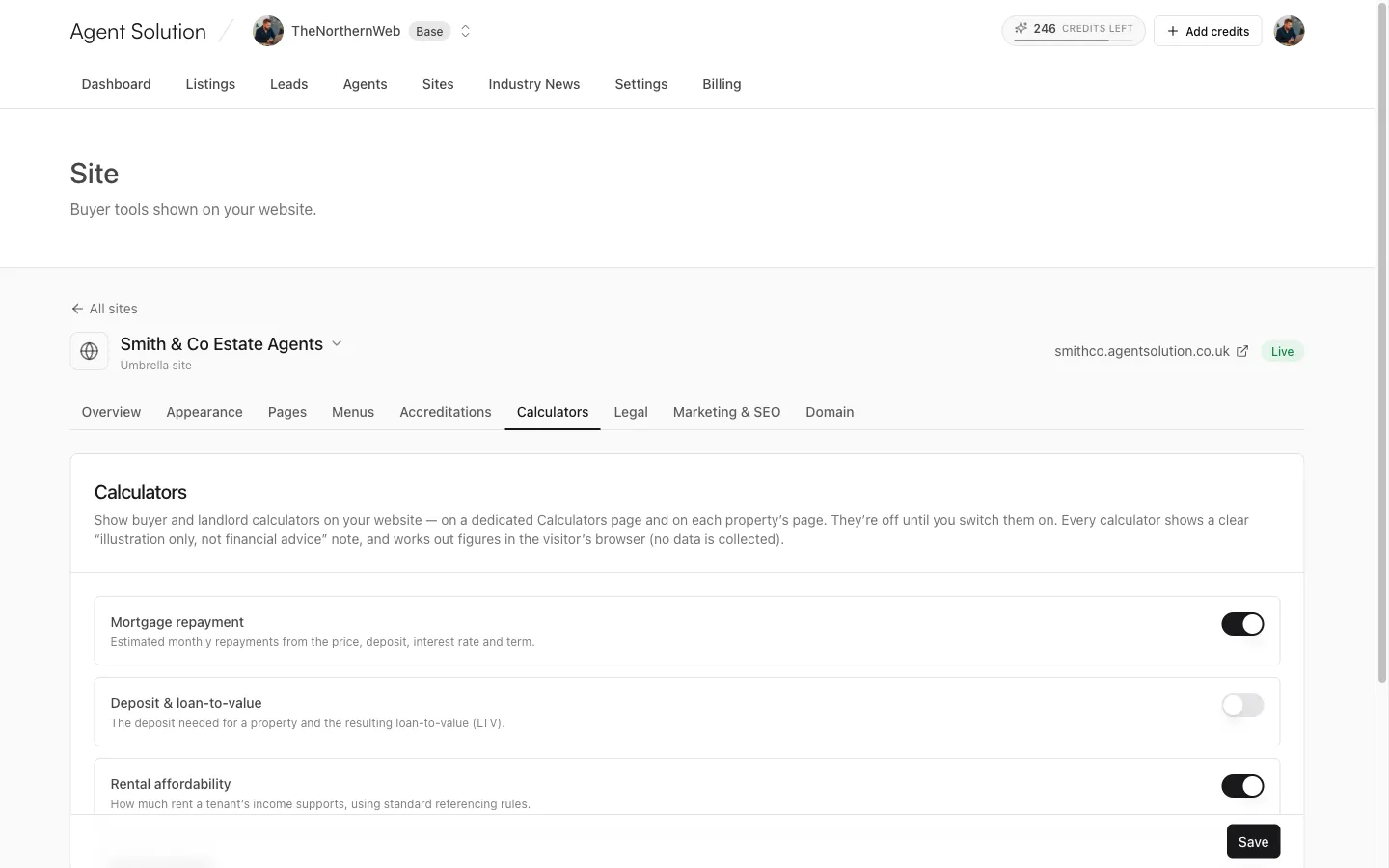Click the Save button
1389x868 pixels.
pyautogui.click(x=1253, y=842)
